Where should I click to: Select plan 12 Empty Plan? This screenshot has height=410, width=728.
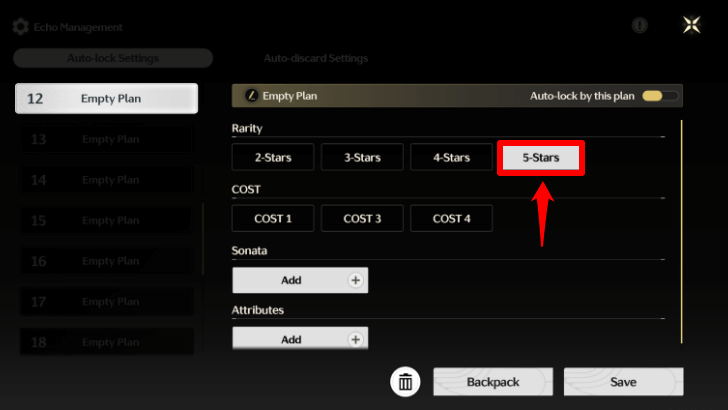(x=106, y=98)
